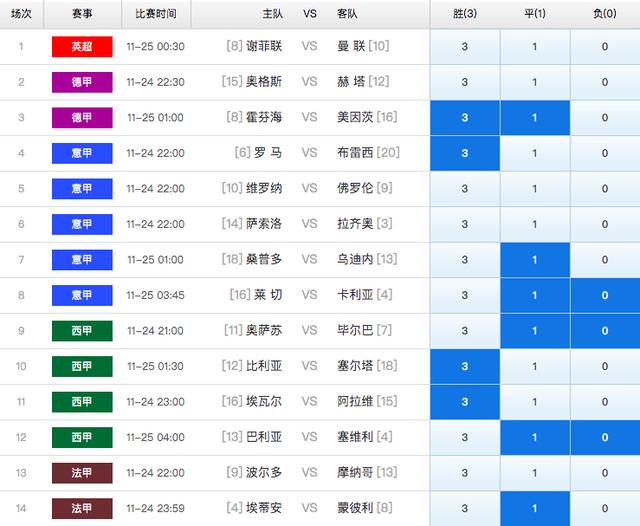Open home team 维罗纳

(264, 188)
